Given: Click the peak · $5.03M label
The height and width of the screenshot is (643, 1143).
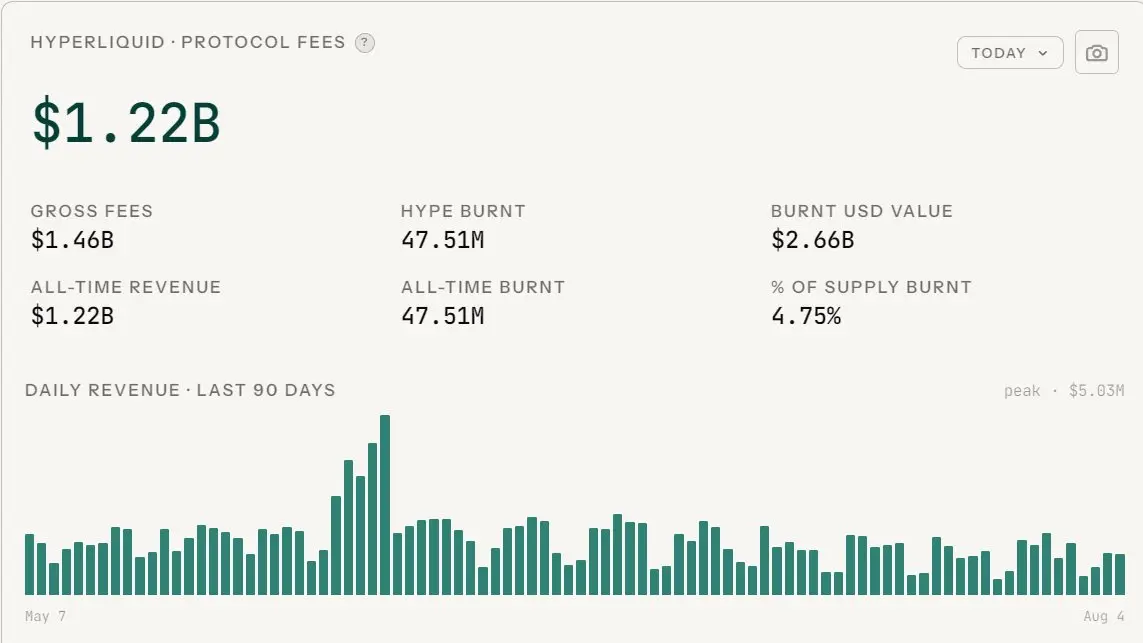Looking at the screenshot, I should point(1064,391).
